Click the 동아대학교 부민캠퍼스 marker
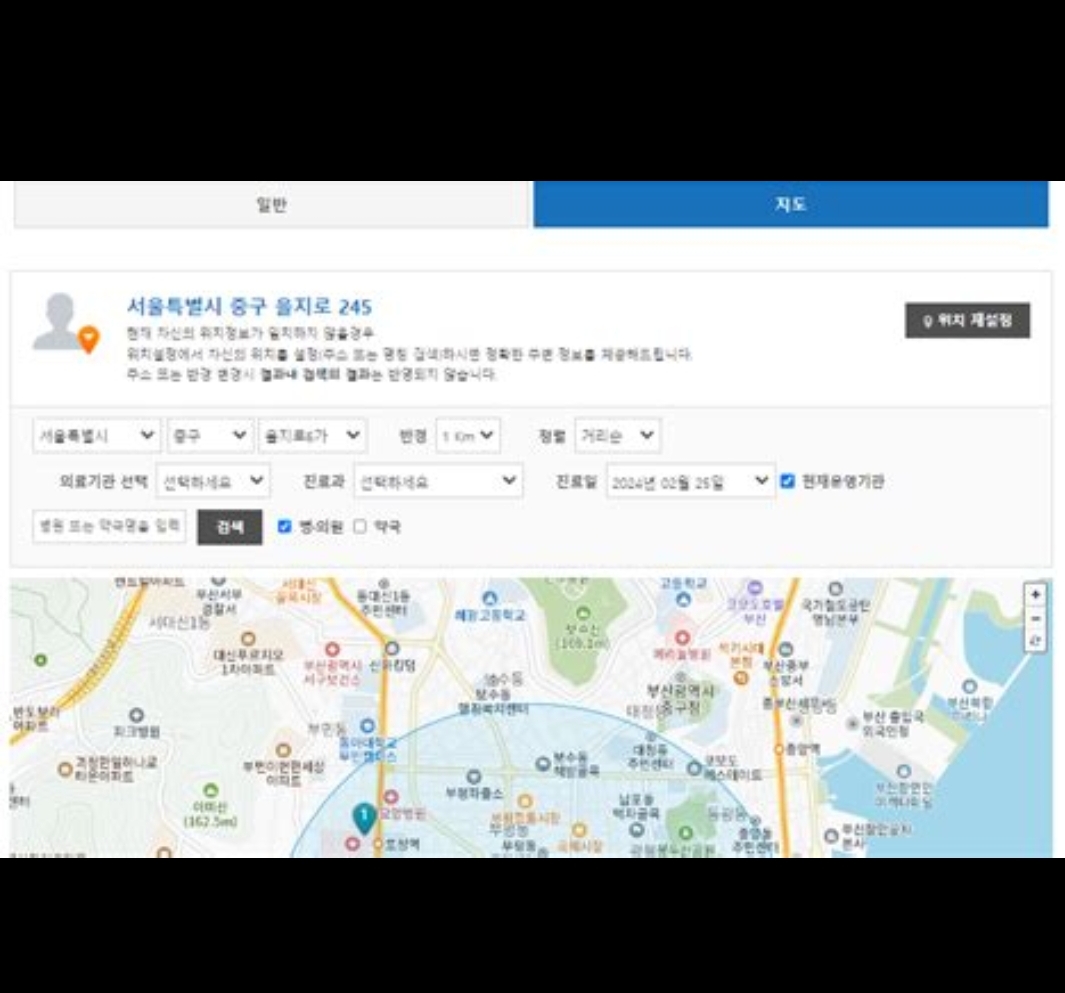The width and height of the screenshot is (1065, 993). 367,726
